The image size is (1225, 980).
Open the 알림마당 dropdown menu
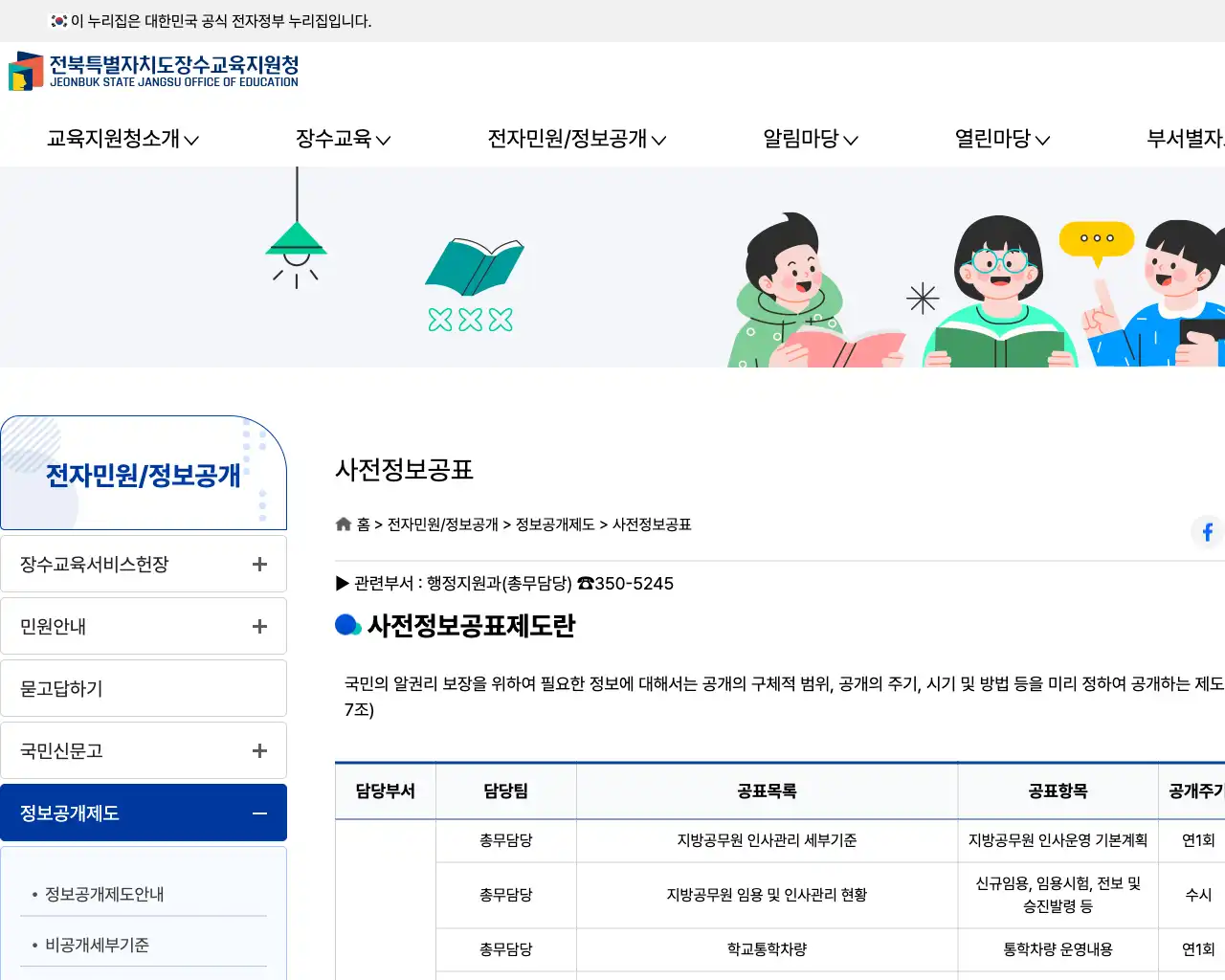(x=810, y=139)
